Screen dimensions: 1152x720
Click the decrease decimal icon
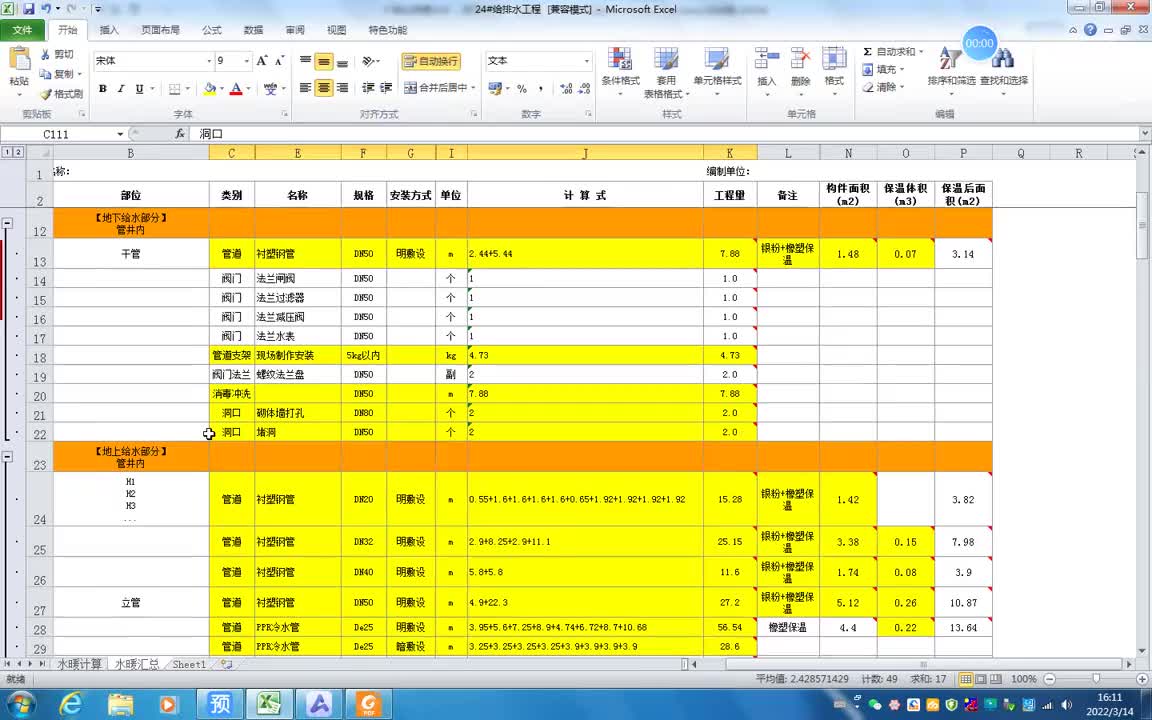point(585,88)
